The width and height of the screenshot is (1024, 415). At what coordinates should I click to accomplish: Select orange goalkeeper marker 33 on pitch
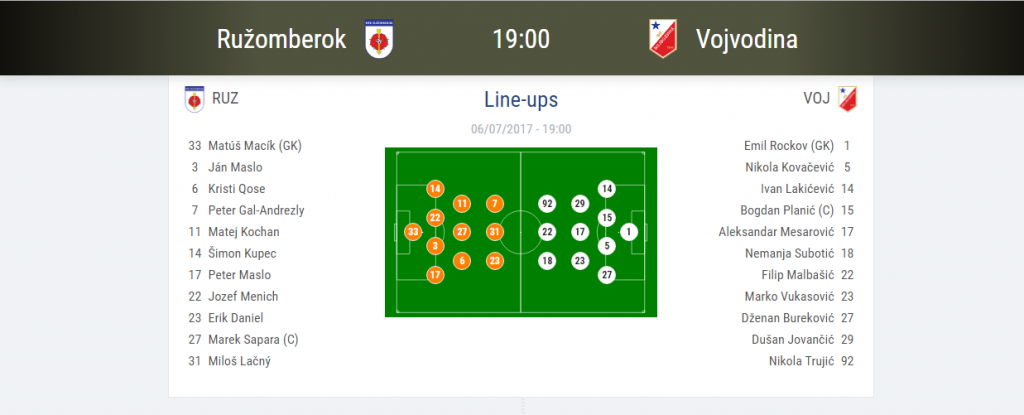coord(413,232)
